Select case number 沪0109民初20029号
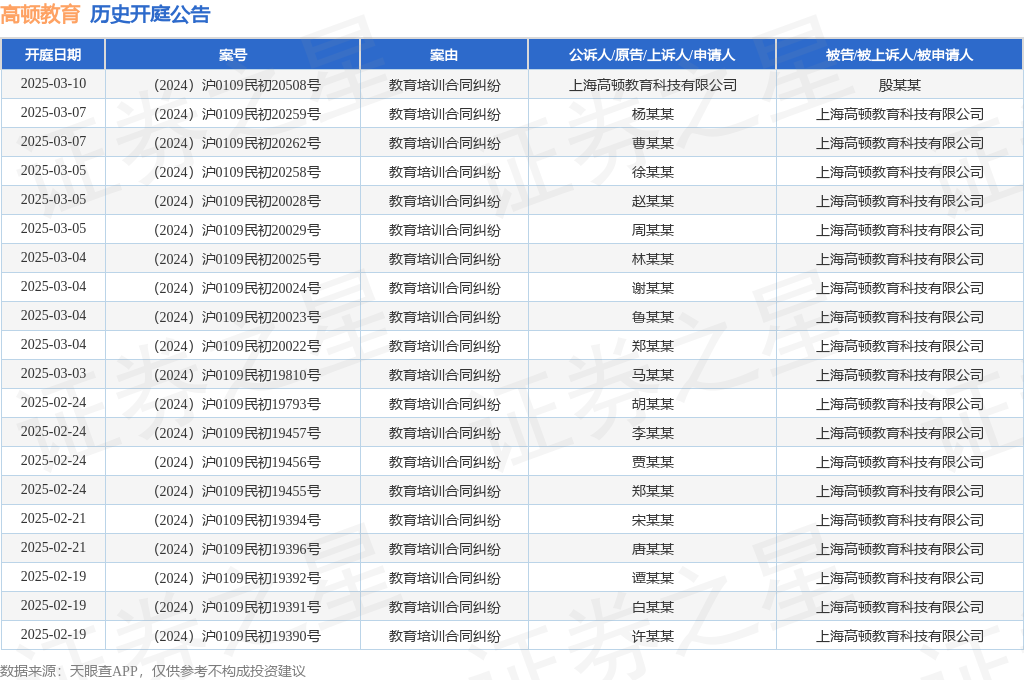1024x680 pixels. click(x=261, y=230)
